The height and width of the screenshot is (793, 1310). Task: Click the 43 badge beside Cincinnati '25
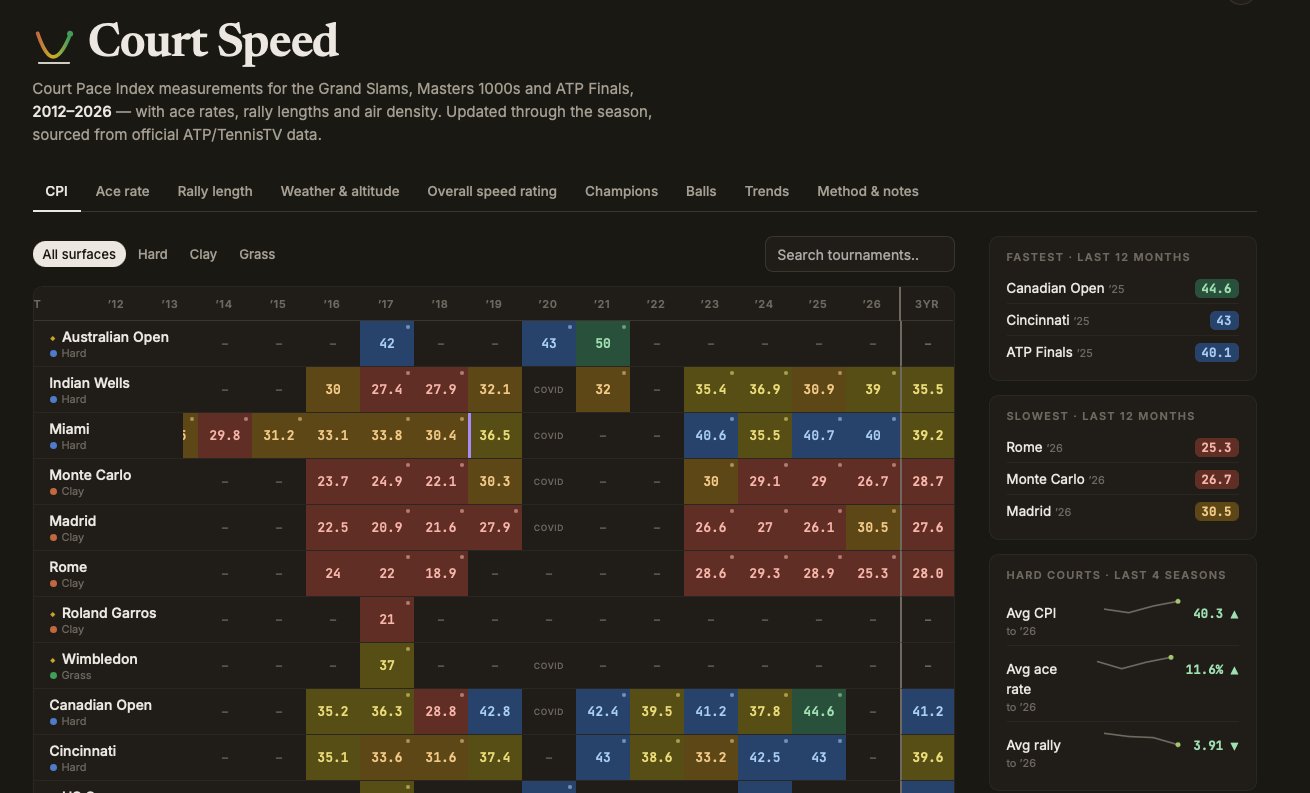(1224, 320)
